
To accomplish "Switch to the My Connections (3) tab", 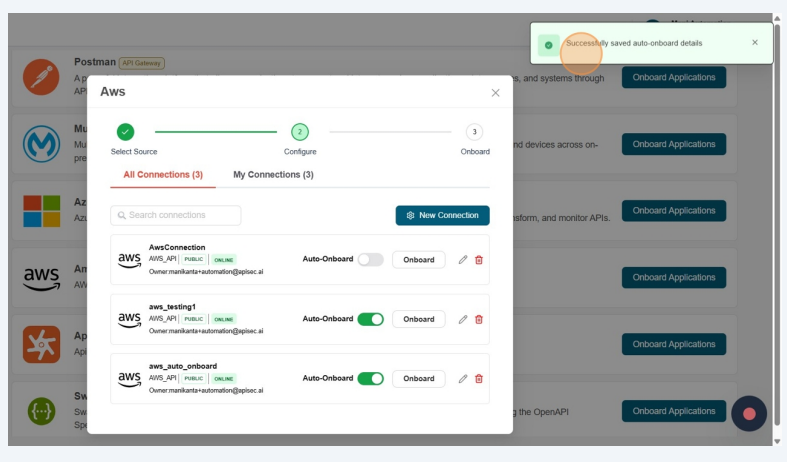I will click(273, 175).
